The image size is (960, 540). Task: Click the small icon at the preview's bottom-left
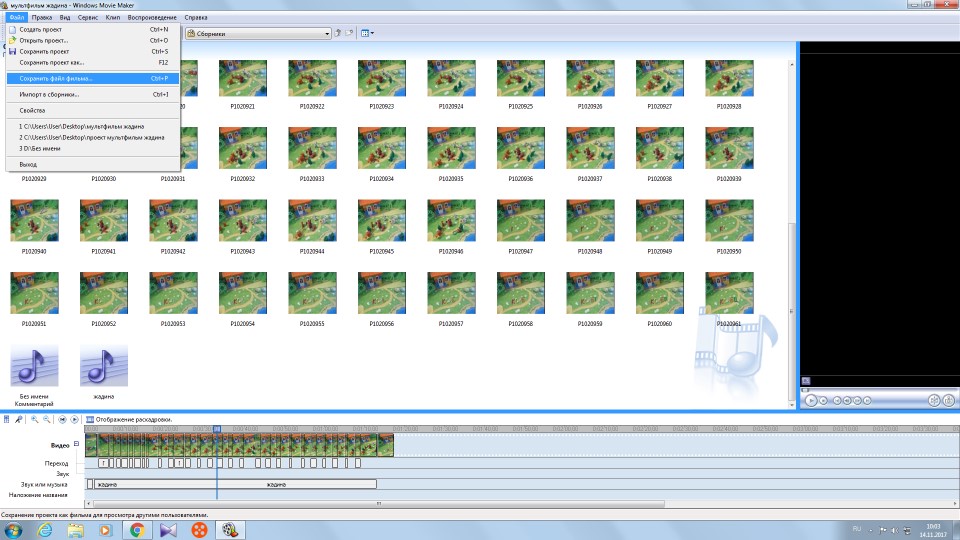coord(806,381)
